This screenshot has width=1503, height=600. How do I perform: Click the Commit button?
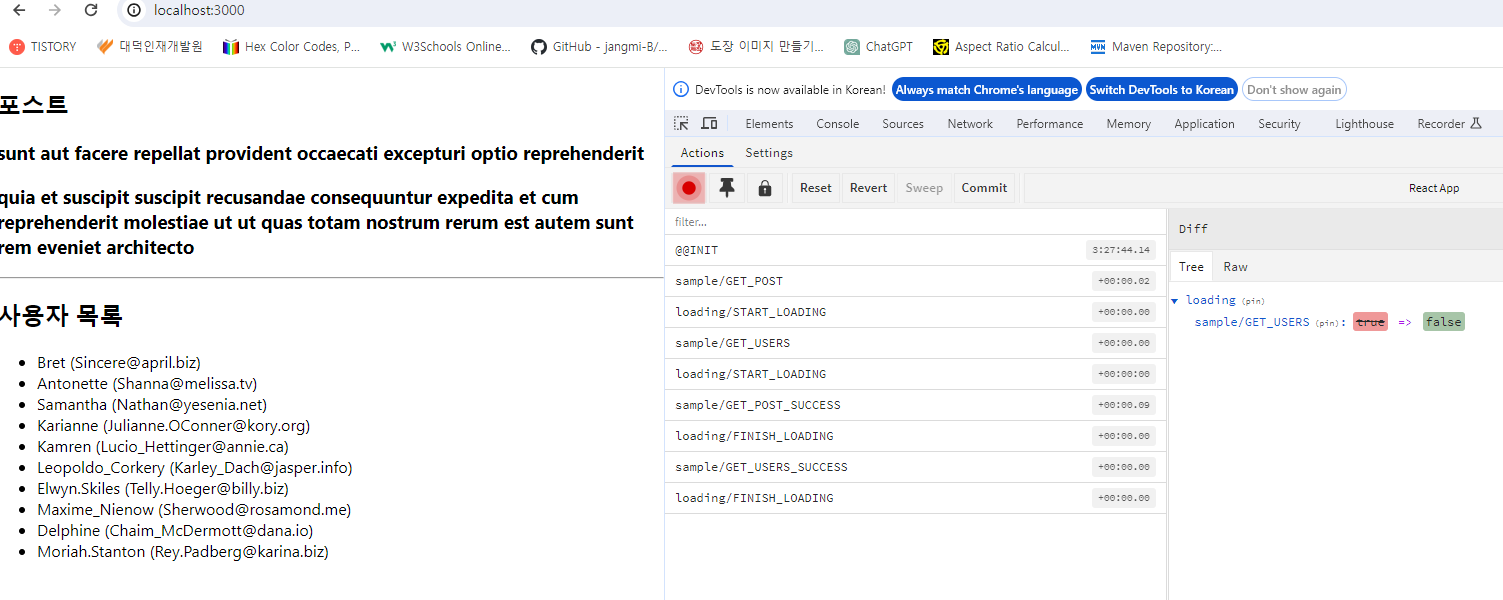984,188
